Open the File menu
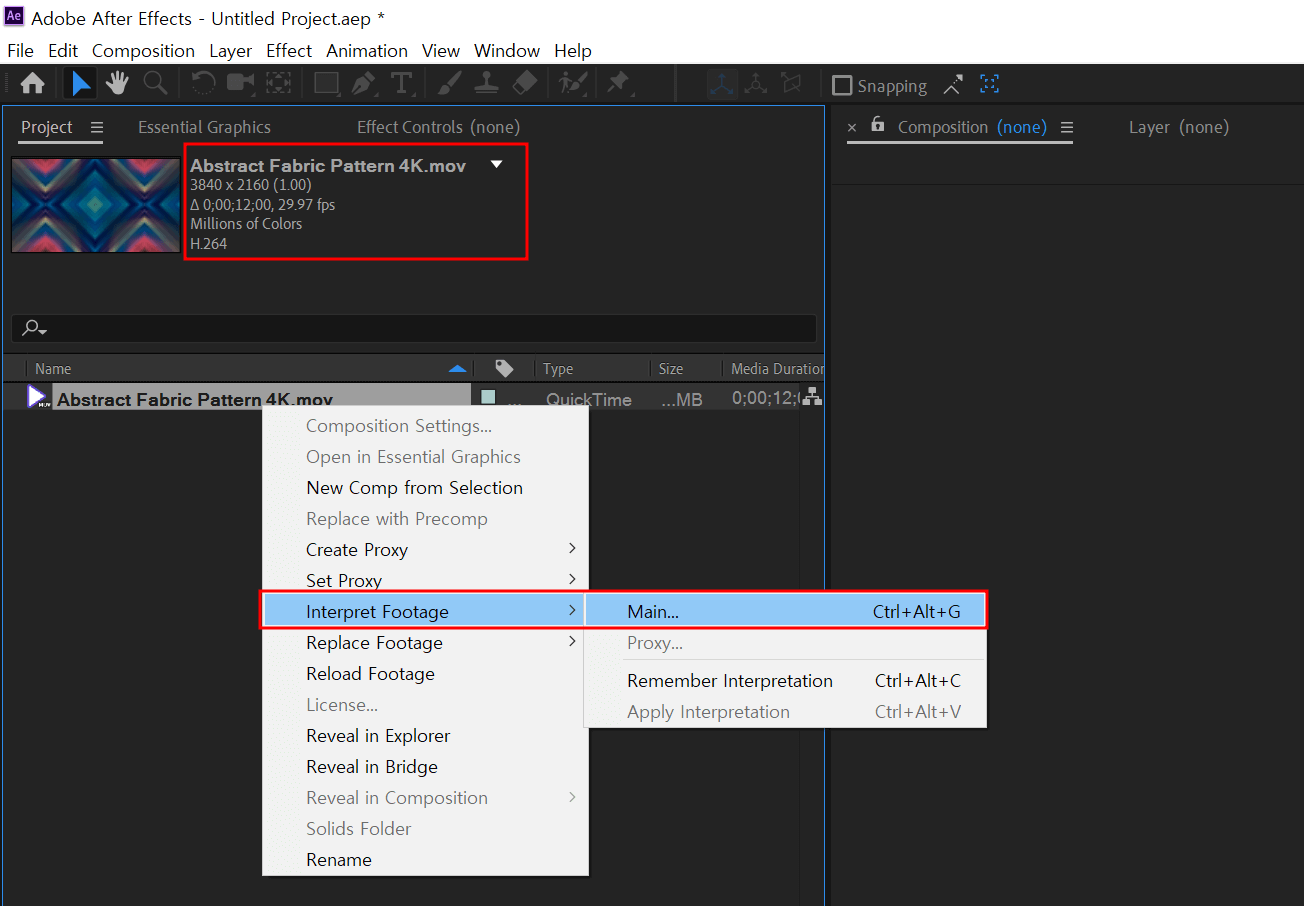This screenshot has width=1304, height=906. point(20,51)
